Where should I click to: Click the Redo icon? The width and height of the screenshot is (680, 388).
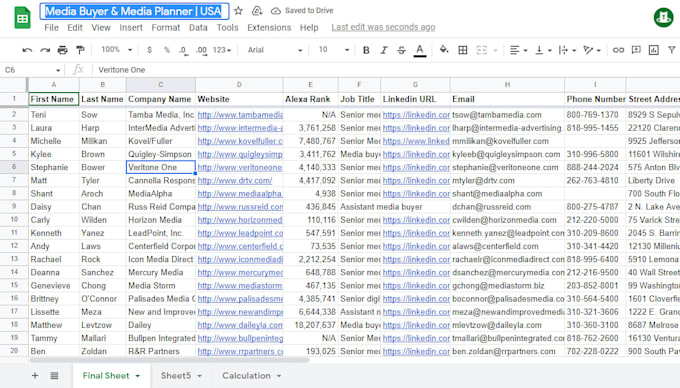coord(45,50)
